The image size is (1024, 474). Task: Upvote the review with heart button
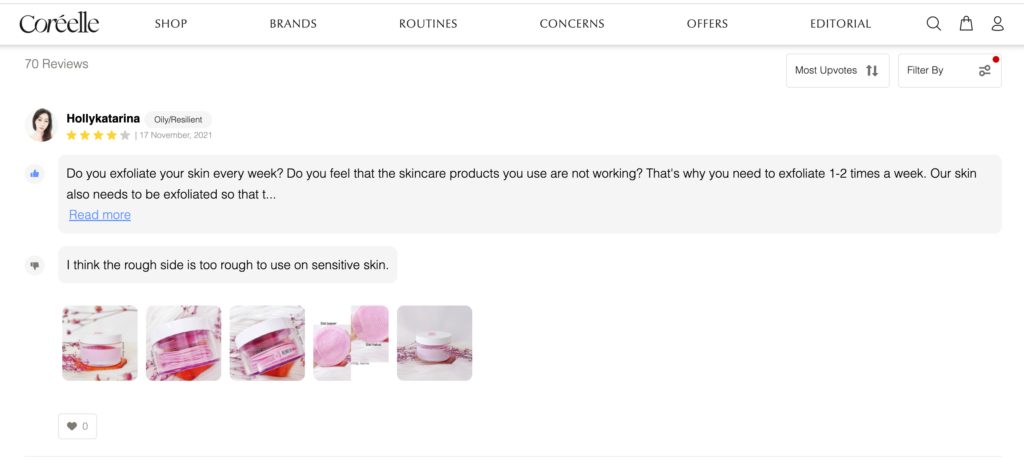coord(77,426)
